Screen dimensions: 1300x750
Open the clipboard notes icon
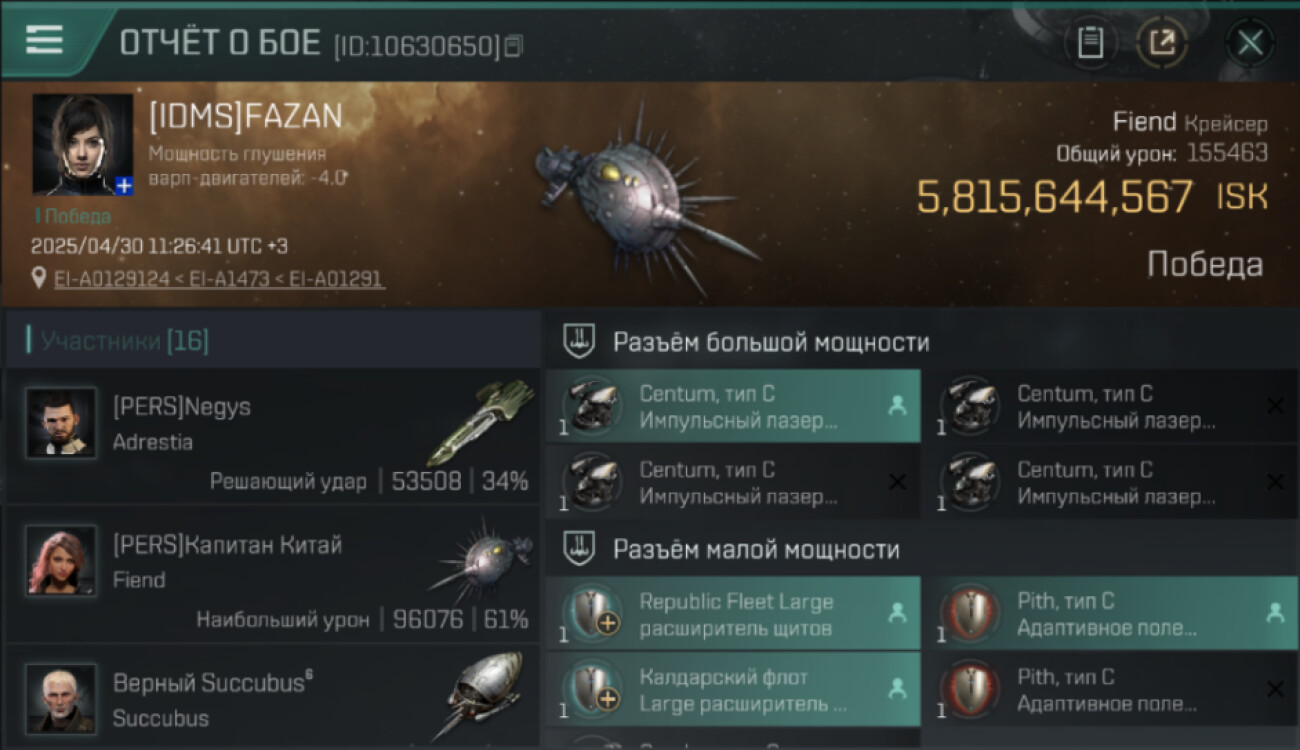click(x=1090, y=43)
